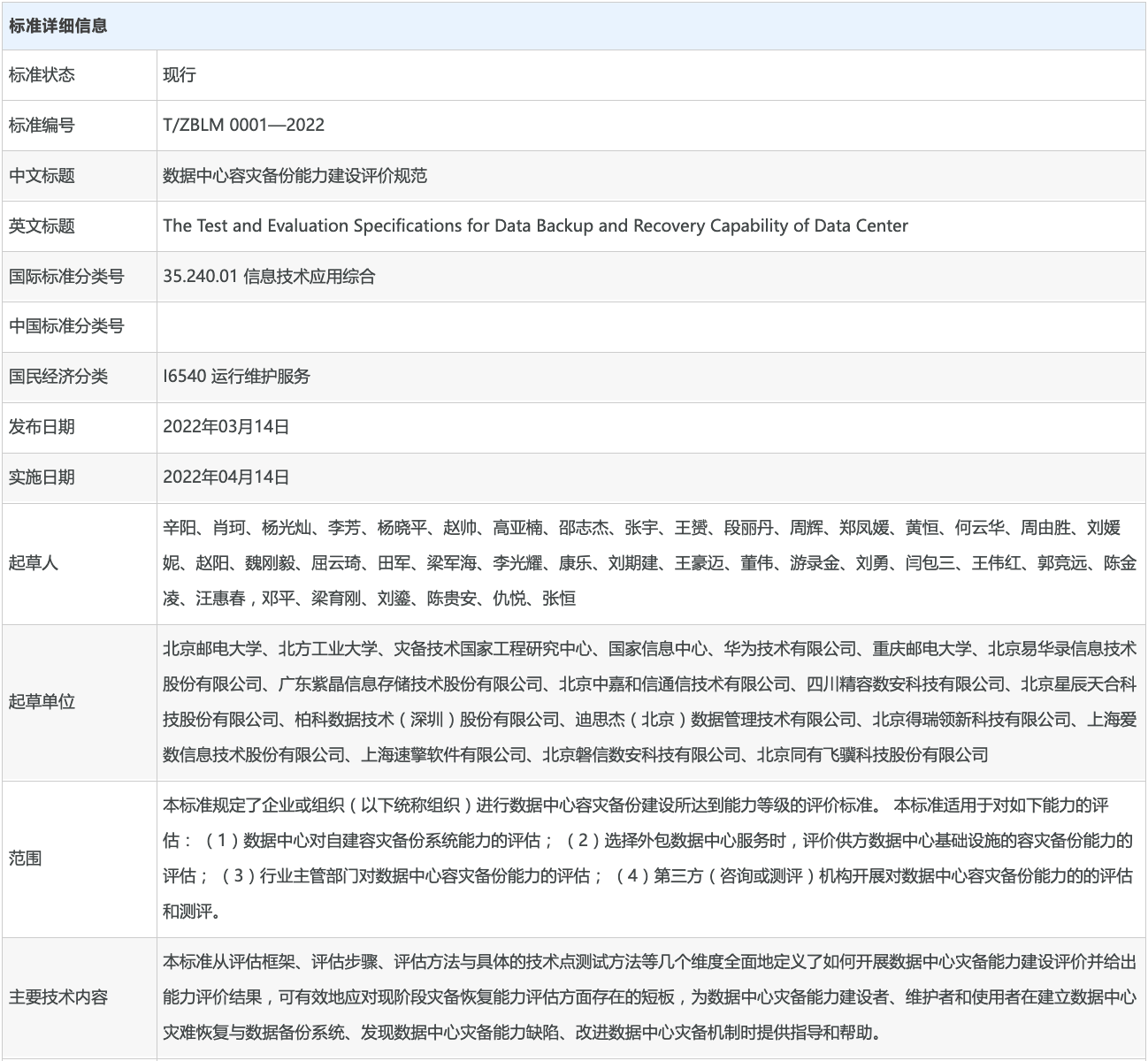Click the empty 中国标准分类号 value cell

[x=650, y=326]
